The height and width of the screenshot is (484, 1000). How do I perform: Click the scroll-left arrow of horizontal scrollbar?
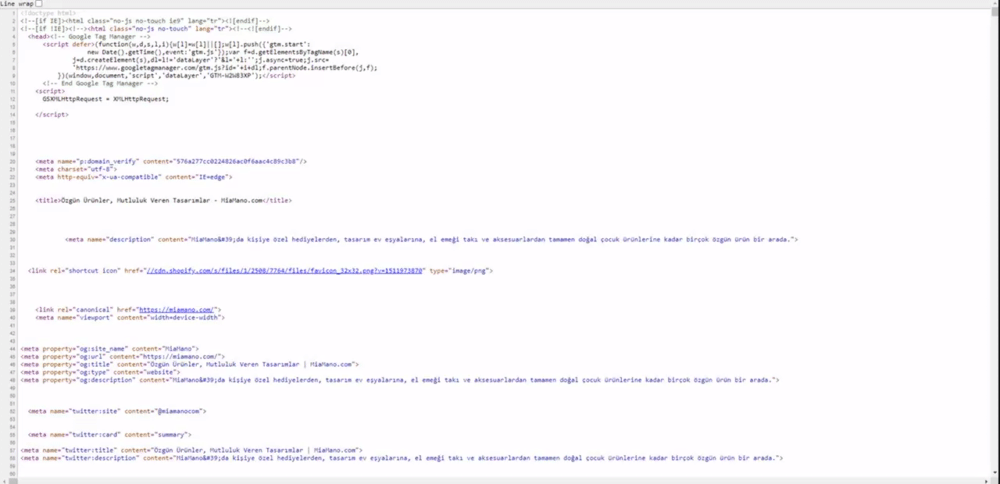coord(4,480)
